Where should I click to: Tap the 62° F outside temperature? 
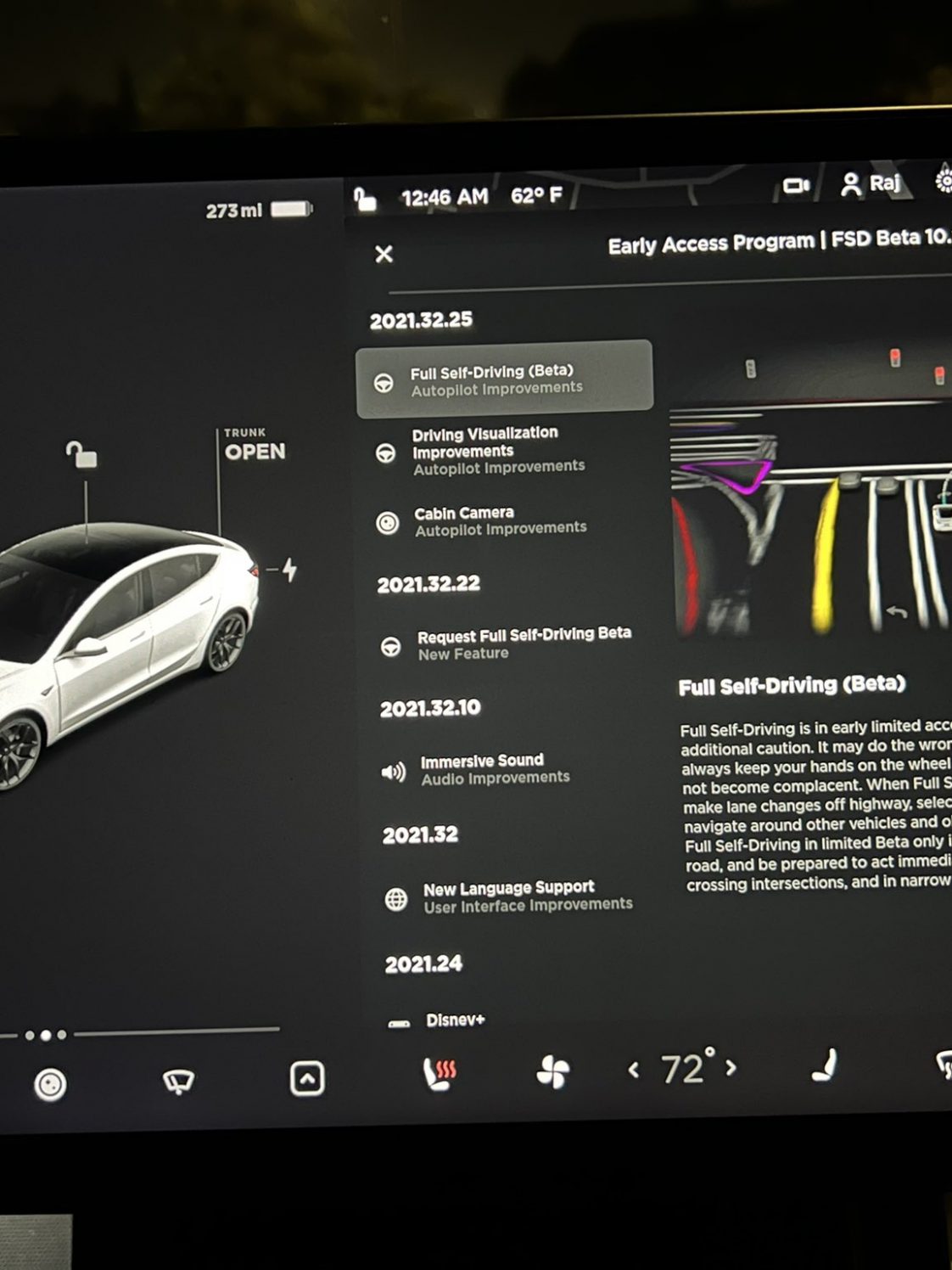(x=536, y=195)
